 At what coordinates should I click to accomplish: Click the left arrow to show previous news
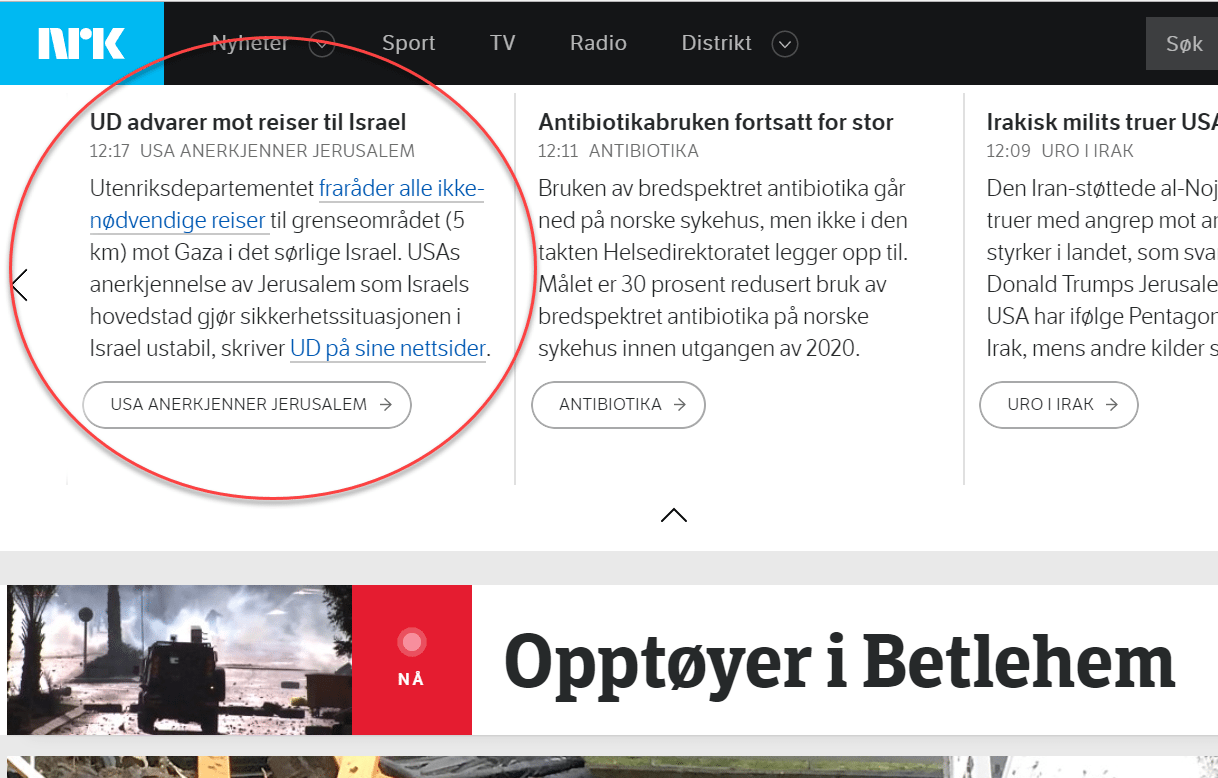(x=20, y=285)
